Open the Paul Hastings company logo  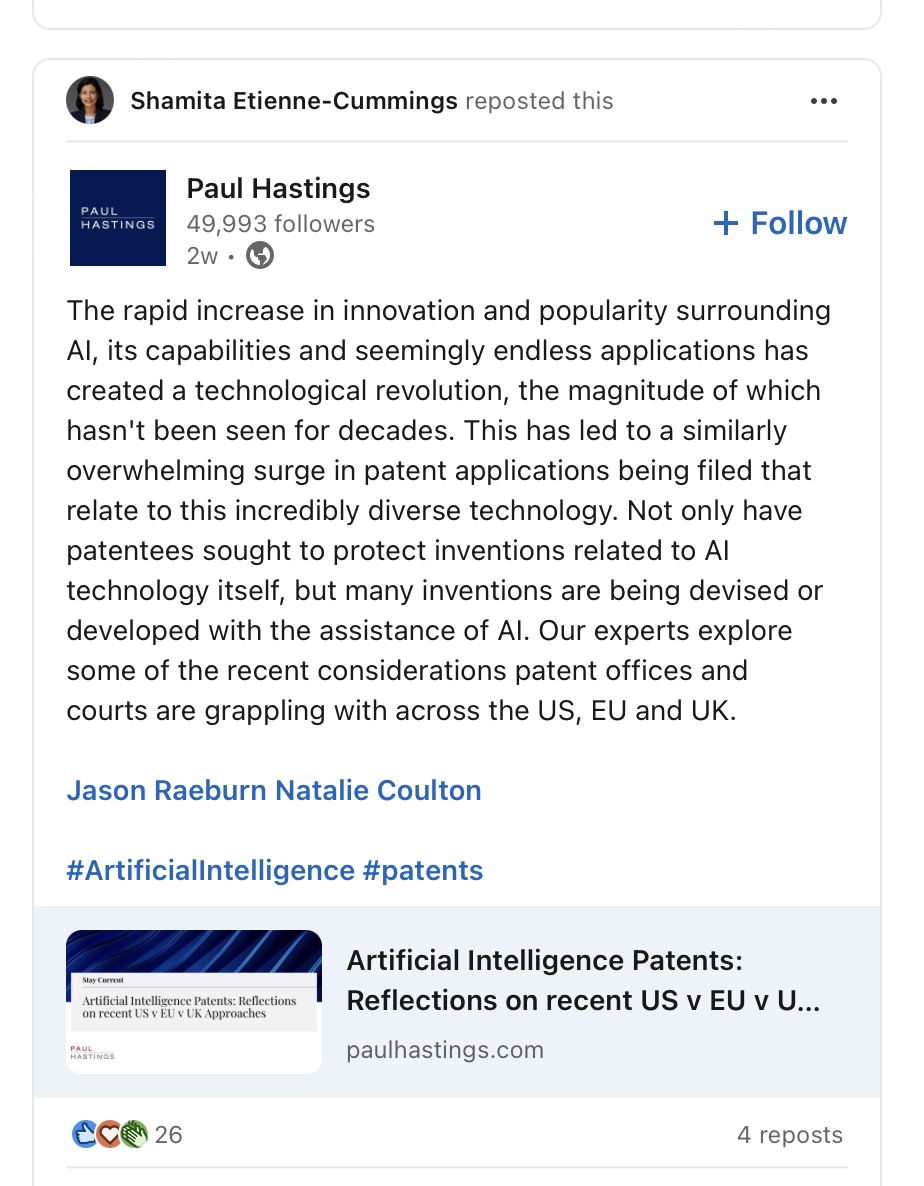click(x=118, y=218)
